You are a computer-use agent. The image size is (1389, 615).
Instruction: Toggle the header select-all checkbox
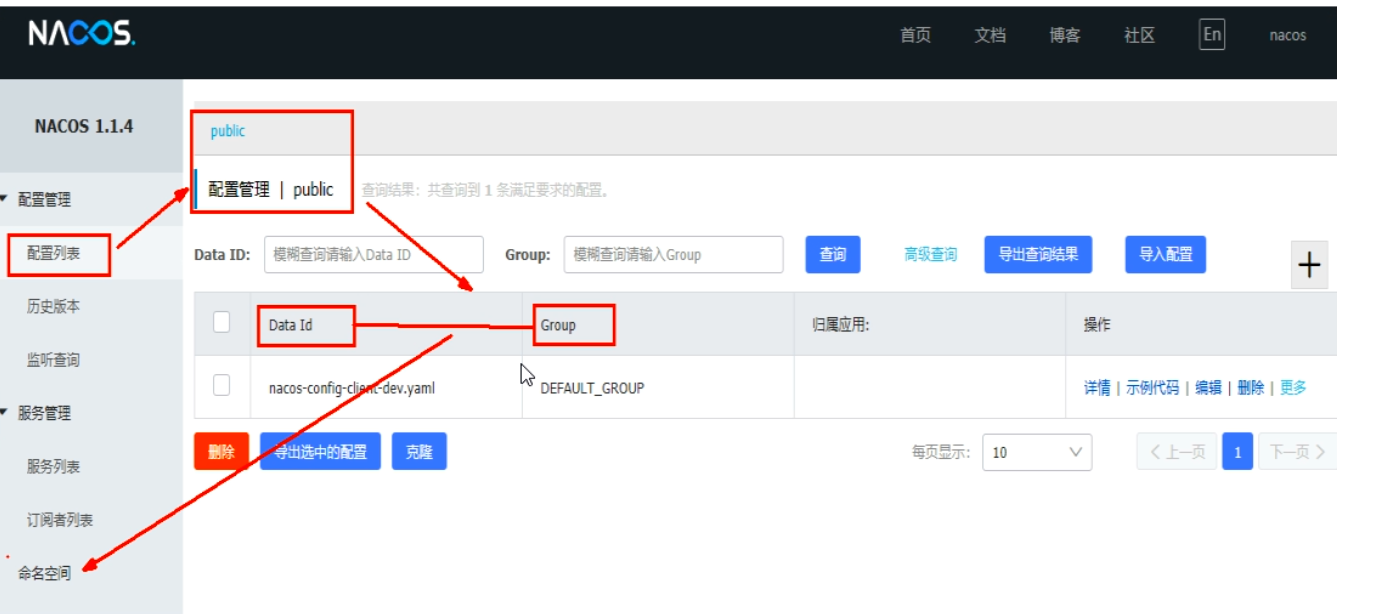(222, 322)
